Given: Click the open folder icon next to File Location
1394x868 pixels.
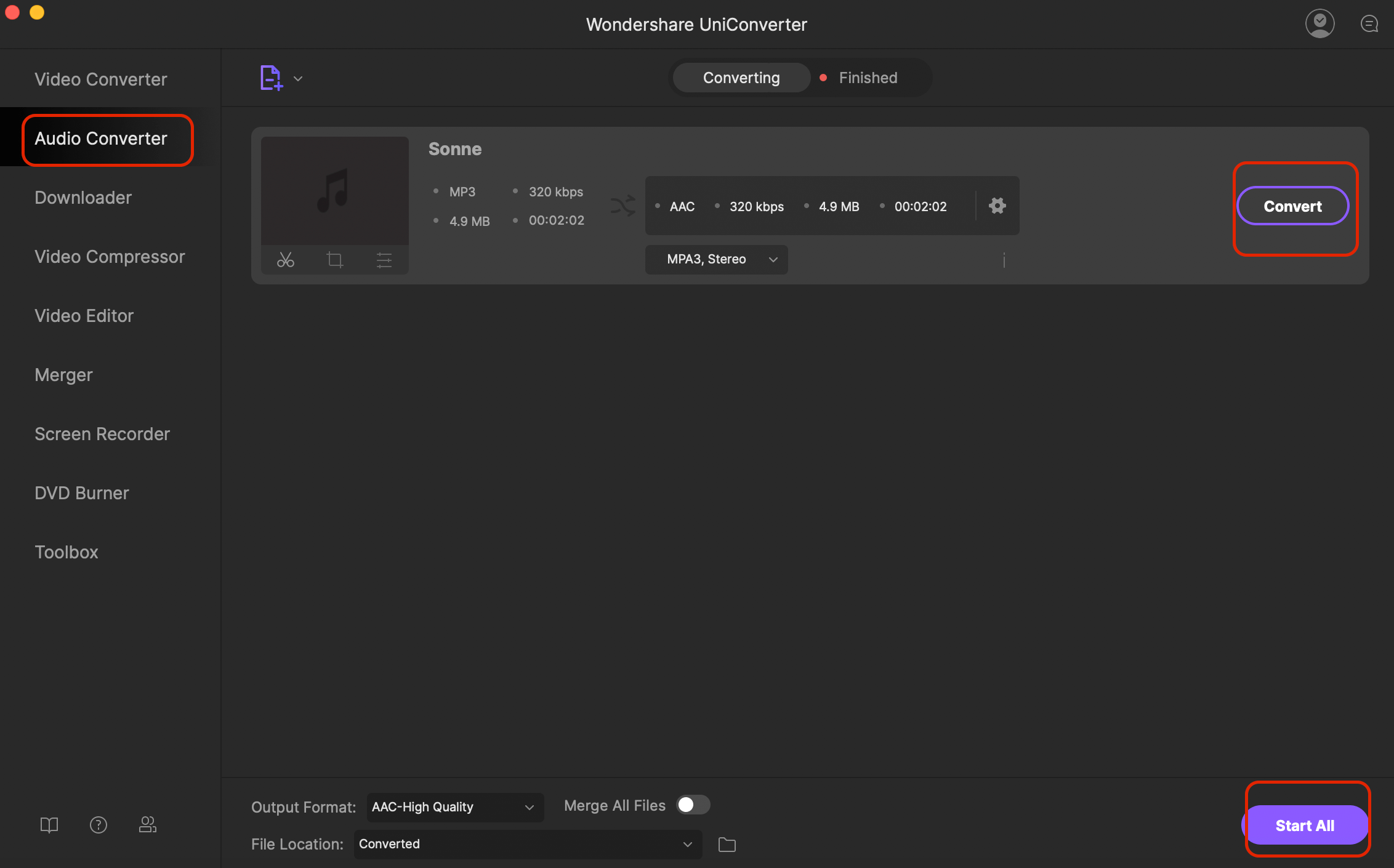Looking at the screenshot, I should coord(726,844).
